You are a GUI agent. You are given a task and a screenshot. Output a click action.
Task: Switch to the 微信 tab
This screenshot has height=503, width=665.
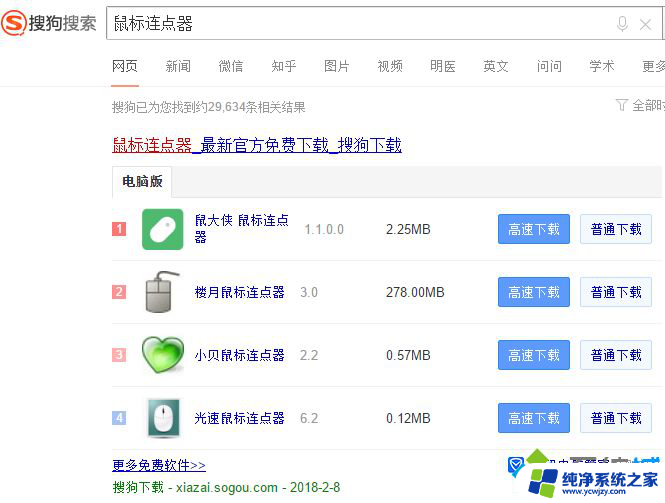click(x=231, y=66)
